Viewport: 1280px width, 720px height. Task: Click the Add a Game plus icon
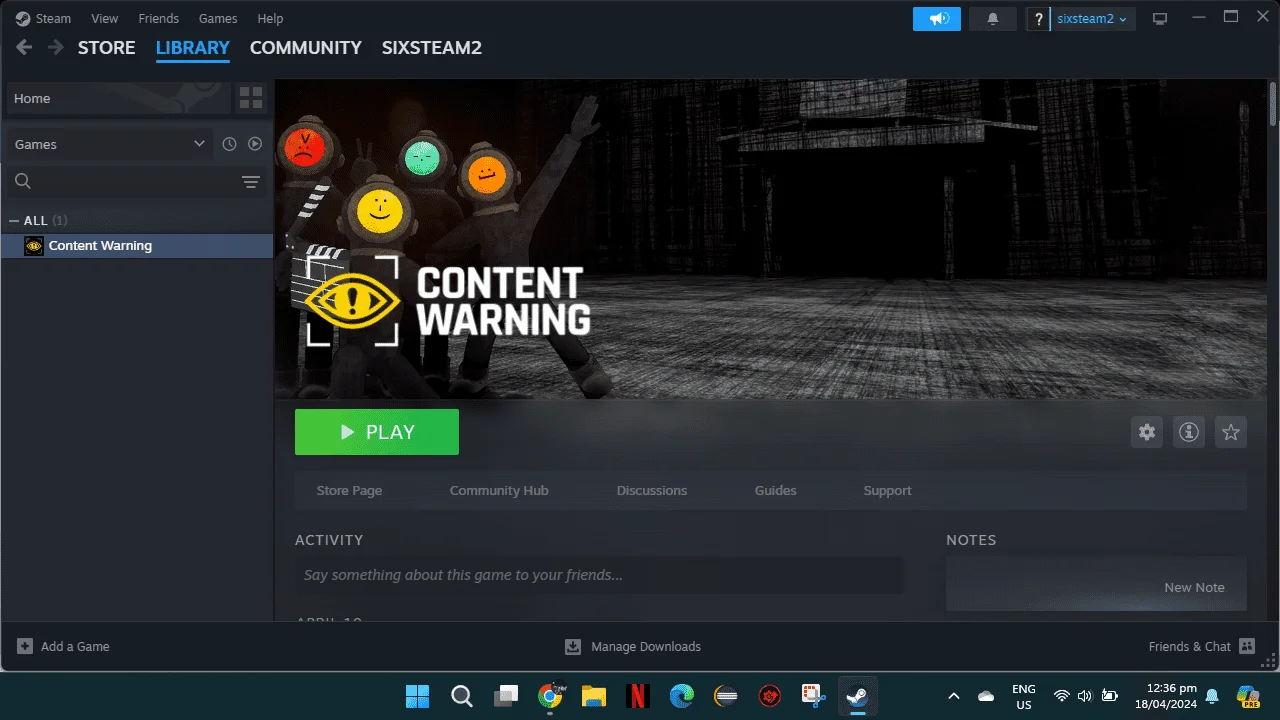25,646
